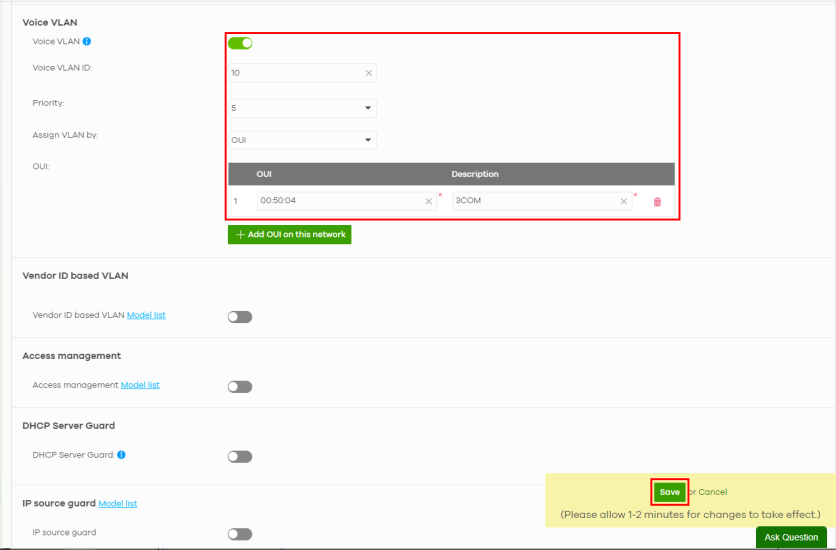
Task: Enable the DHCP Server Guard switch
Action: coord(240,457)
